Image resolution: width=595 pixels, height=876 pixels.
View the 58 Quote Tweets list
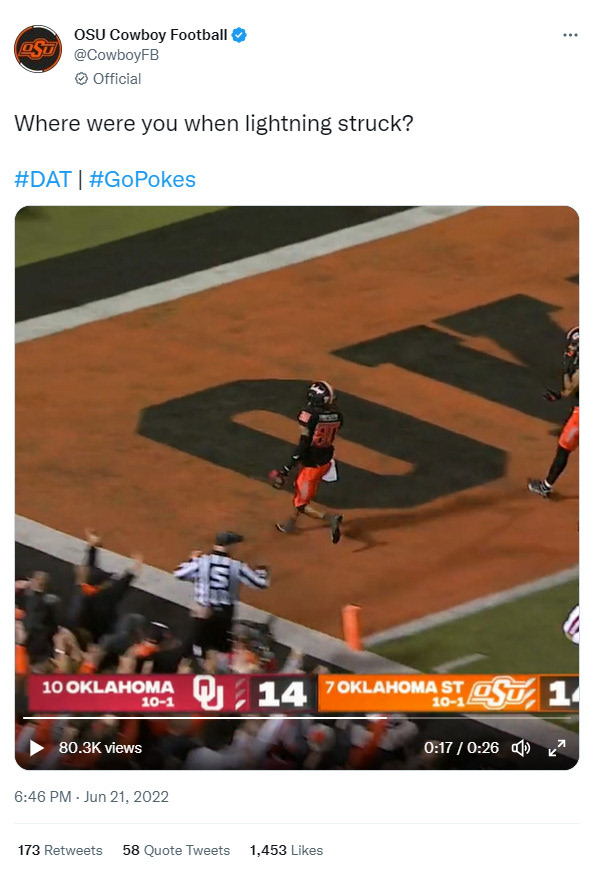pos(177,850)
